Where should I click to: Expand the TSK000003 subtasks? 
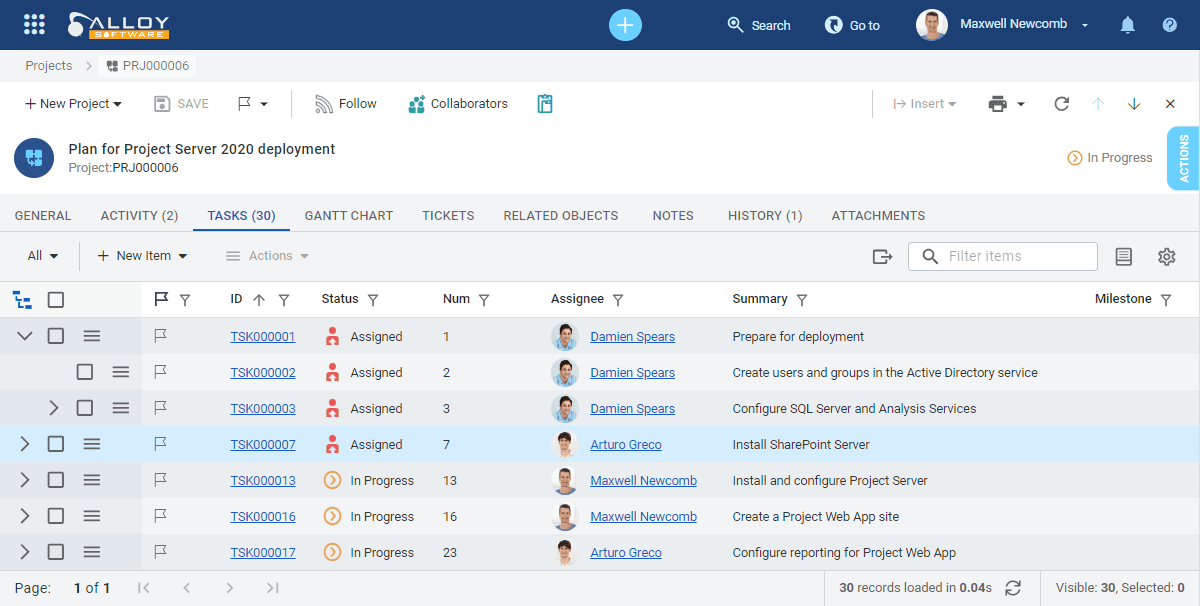click(x=54, y=408)
